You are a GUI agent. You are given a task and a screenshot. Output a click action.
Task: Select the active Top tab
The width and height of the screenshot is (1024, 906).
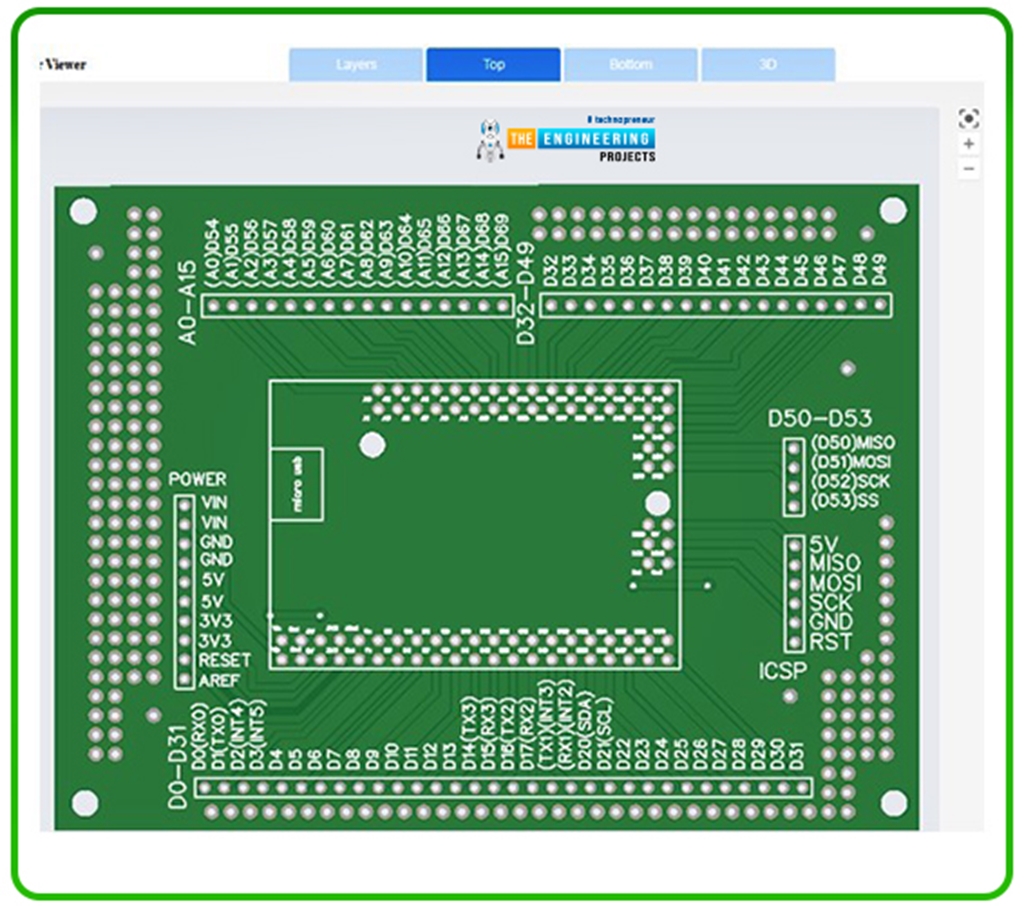tap(492, 64)
